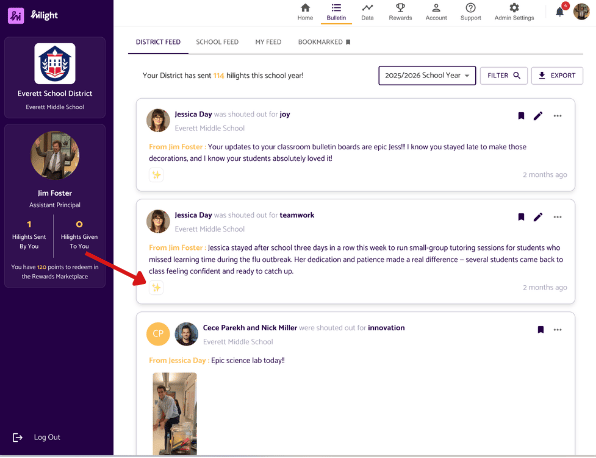Click the Everett Middle School sidebar label
Image resolution: width=596 pixels, height=458 pixels.
point(55,107)
